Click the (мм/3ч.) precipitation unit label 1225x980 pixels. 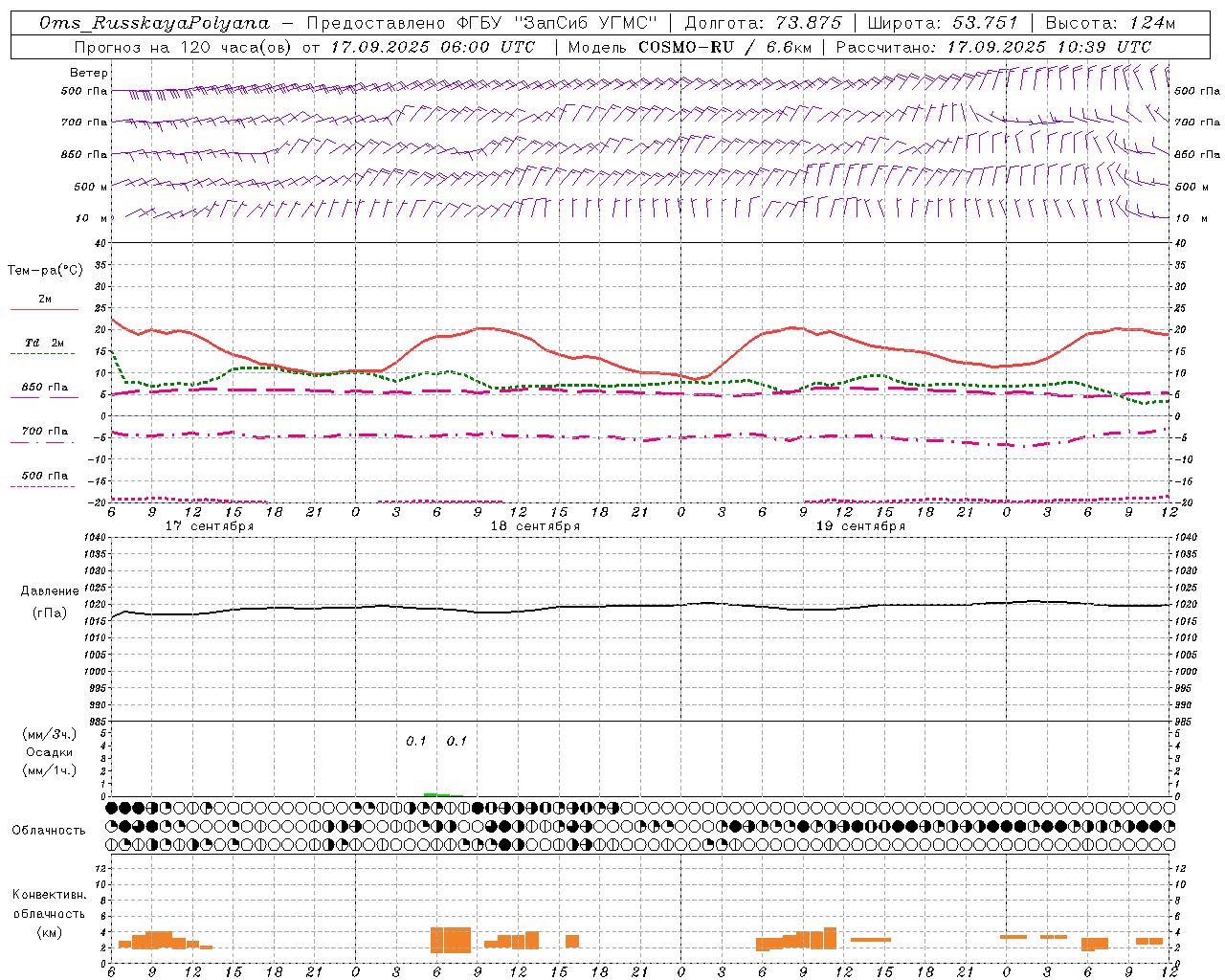click(x=49, y=734)
